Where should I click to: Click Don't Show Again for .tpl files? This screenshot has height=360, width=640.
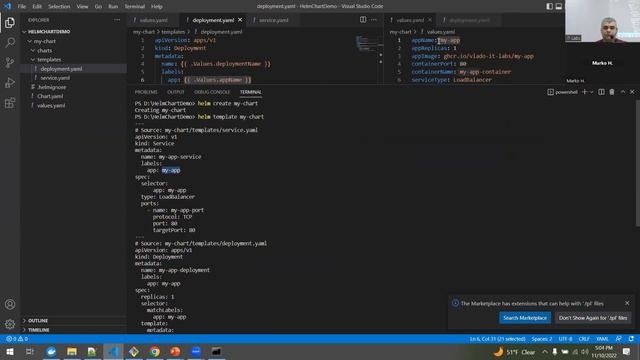point(593,318)
